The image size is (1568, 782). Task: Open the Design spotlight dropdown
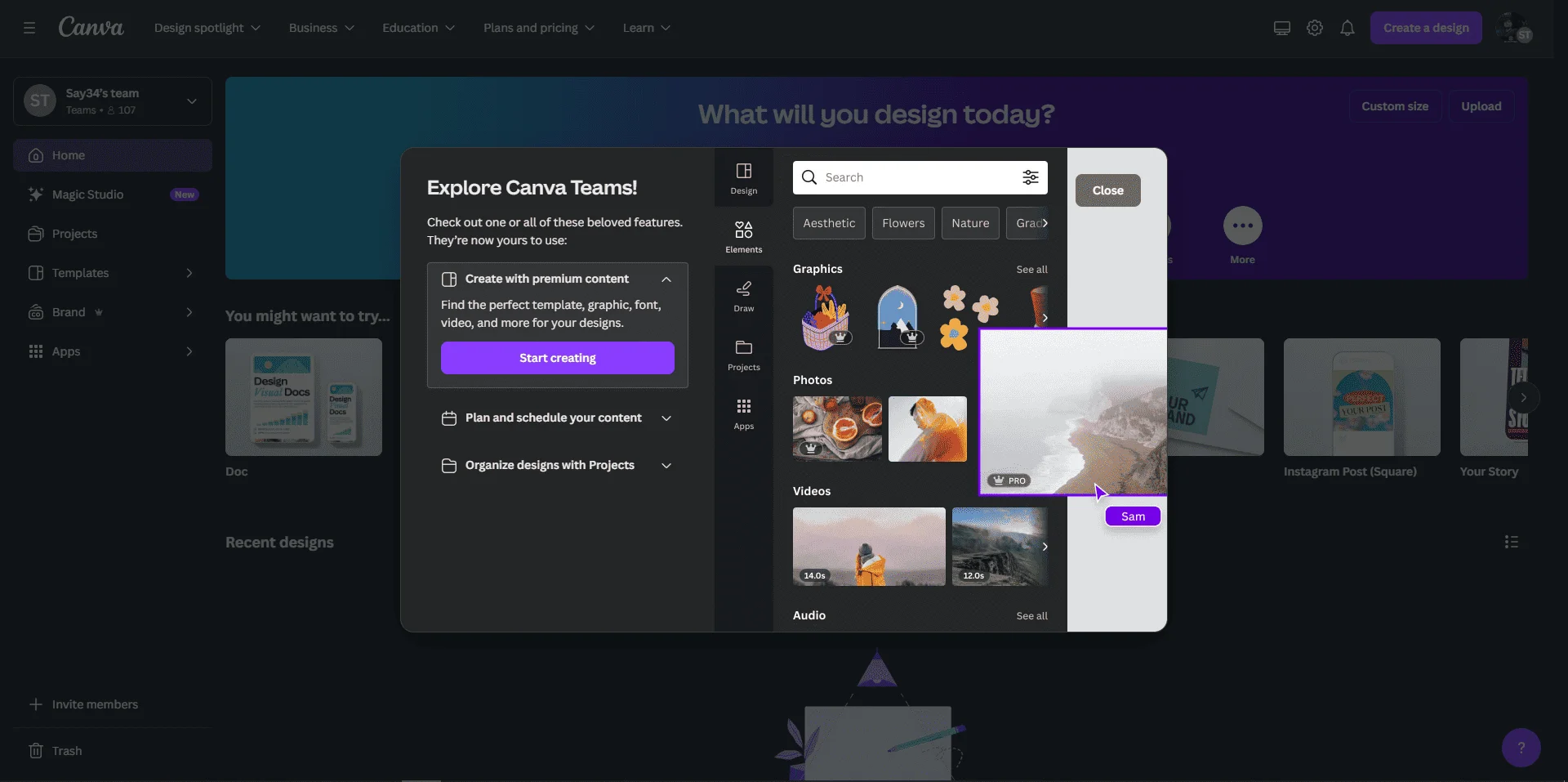207,28
